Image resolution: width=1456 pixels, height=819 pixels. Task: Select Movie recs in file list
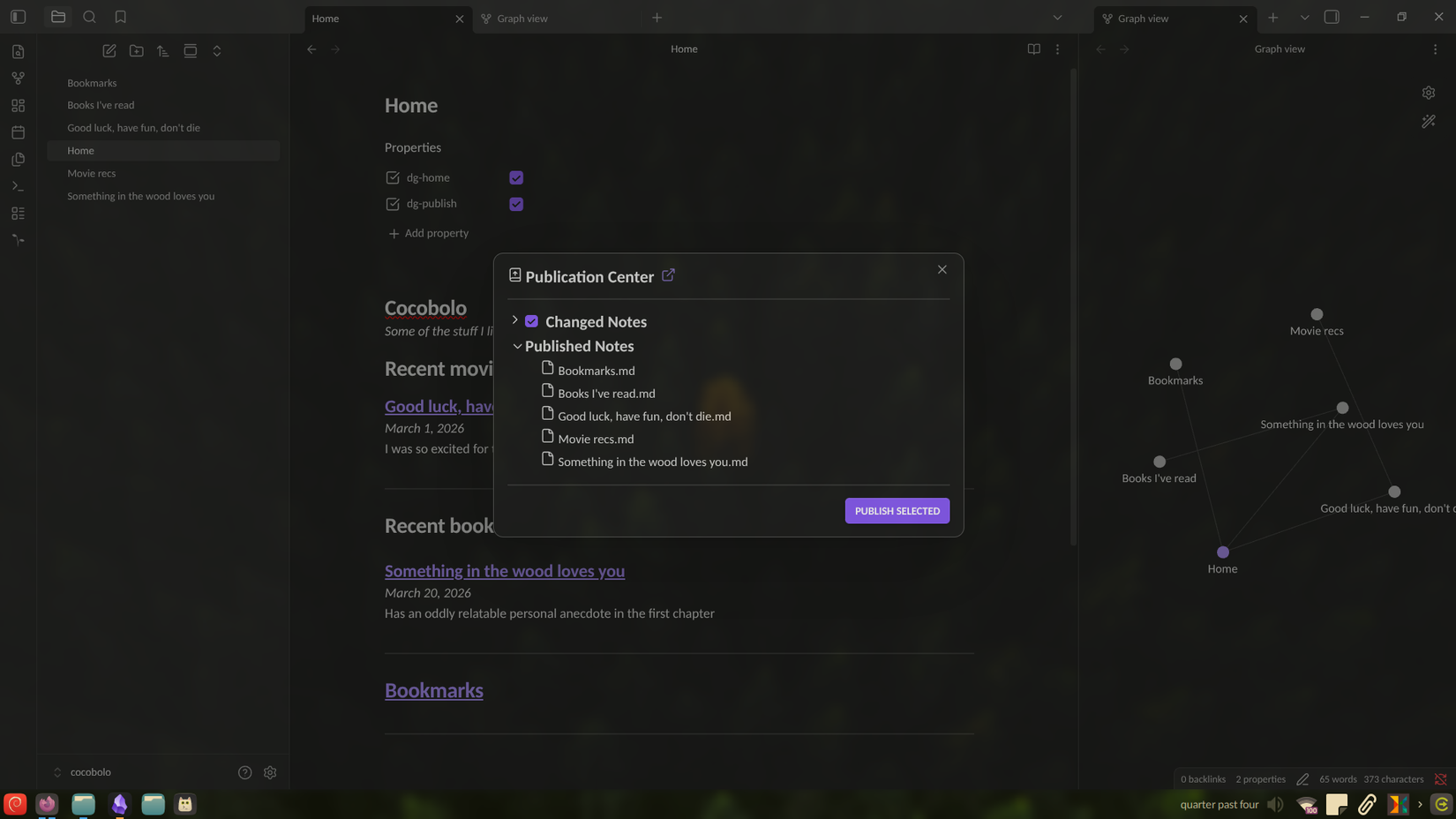tap(92, 174)
